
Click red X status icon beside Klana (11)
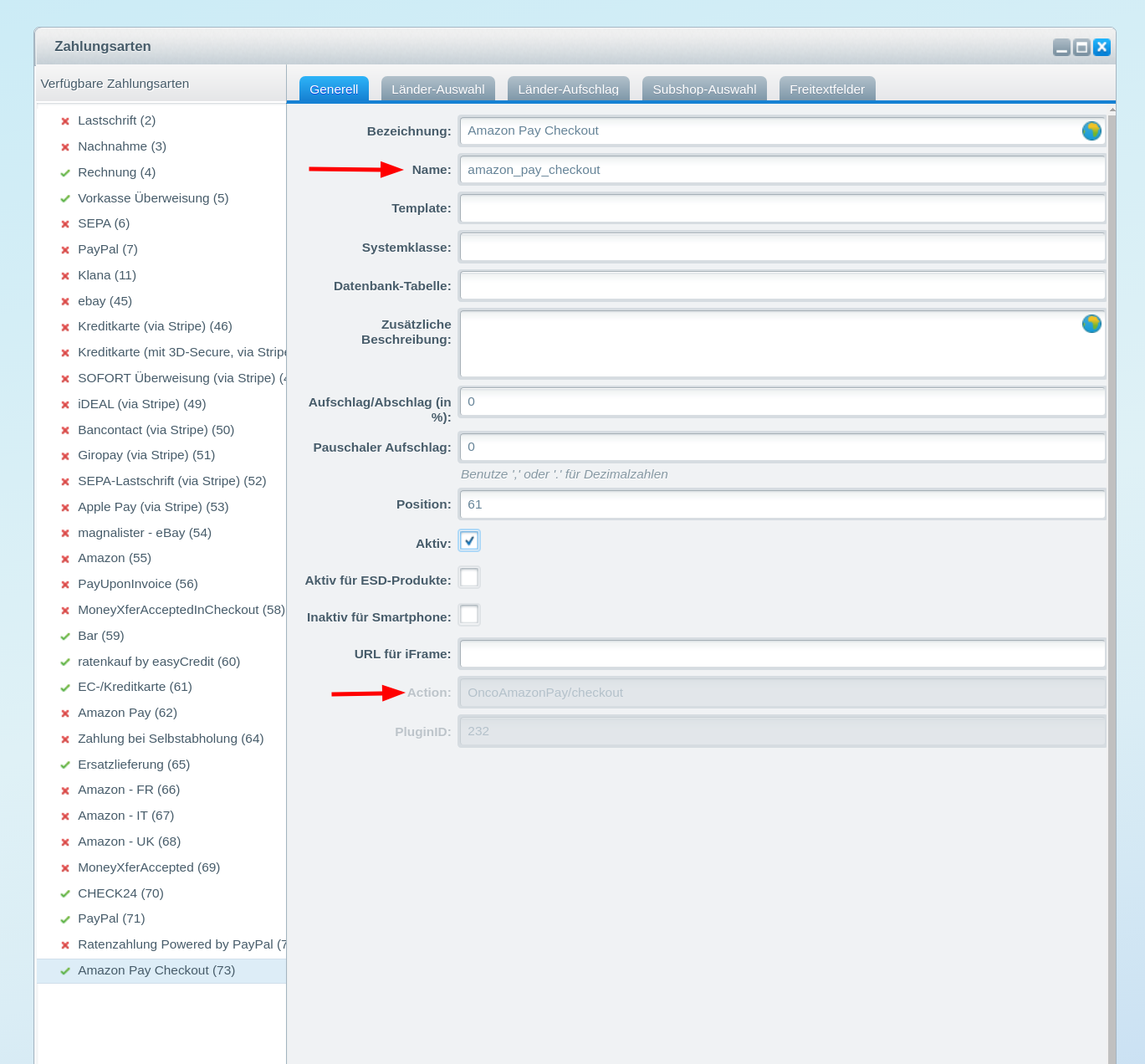pos(65,276)
